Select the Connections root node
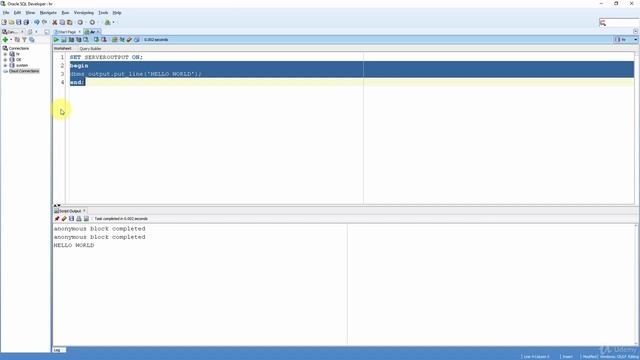The image size is (640, 360). 19,48
